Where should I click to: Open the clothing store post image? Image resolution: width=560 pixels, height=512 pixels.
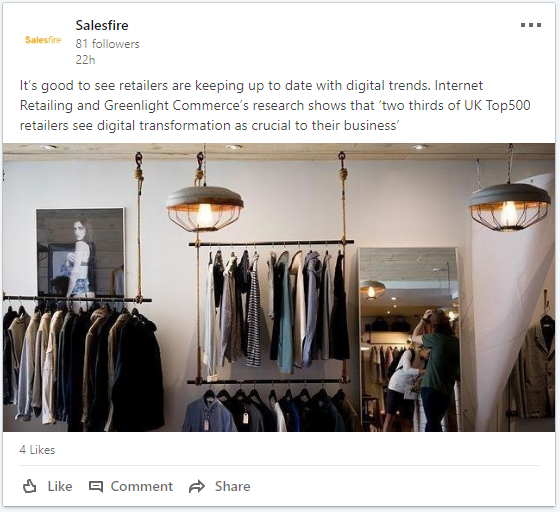(x=279, y=287)
